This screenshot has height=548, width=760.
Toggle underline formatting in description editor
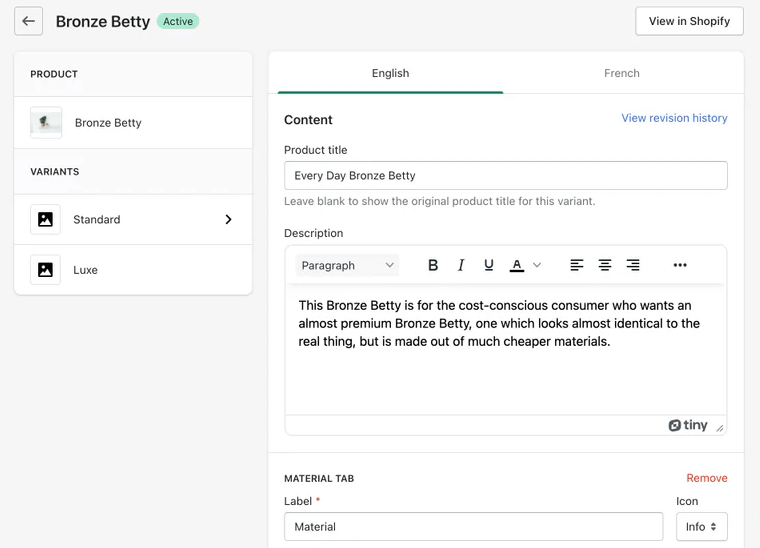click(489, 265)
